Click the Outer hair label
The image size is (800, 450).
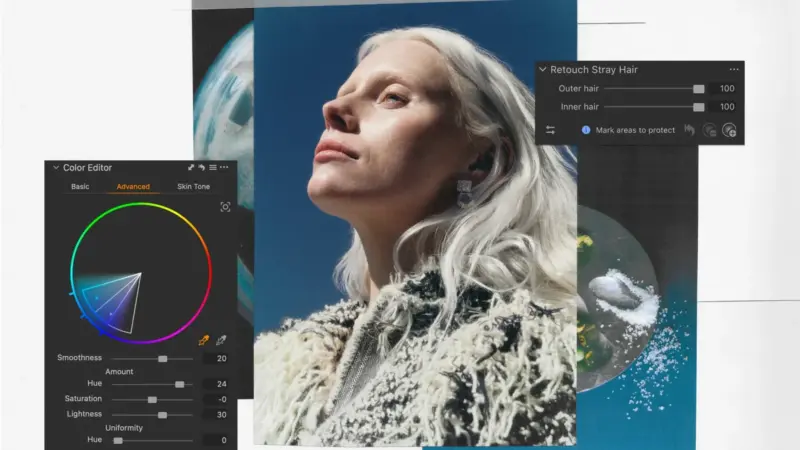pyautogui.click(x=579, y=89)
